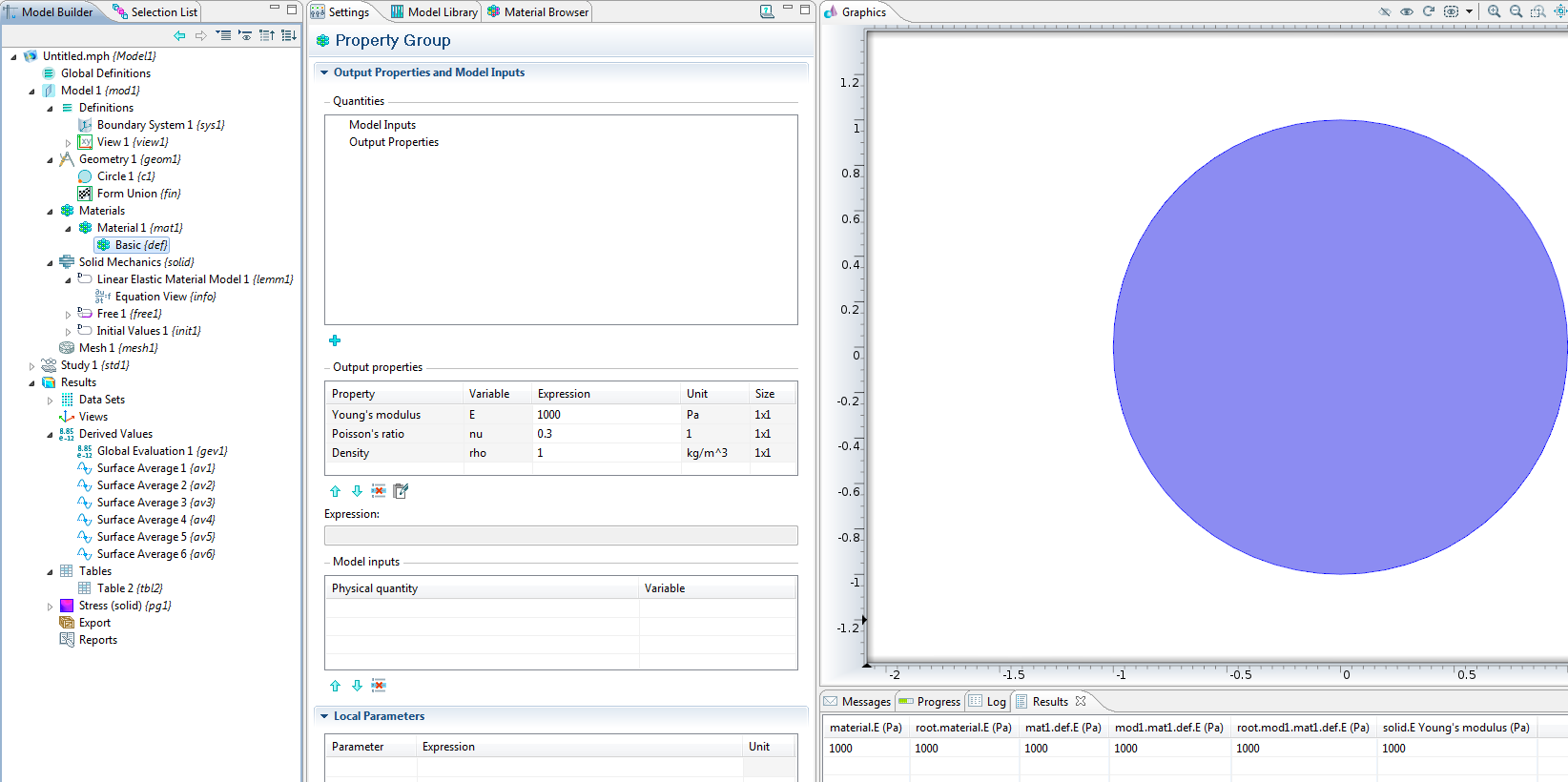Image resolution: width=1568 pixels, height=782 pixels.
Task: Click the Reset Hiding refresh arrow icon
Action: 1429,11
